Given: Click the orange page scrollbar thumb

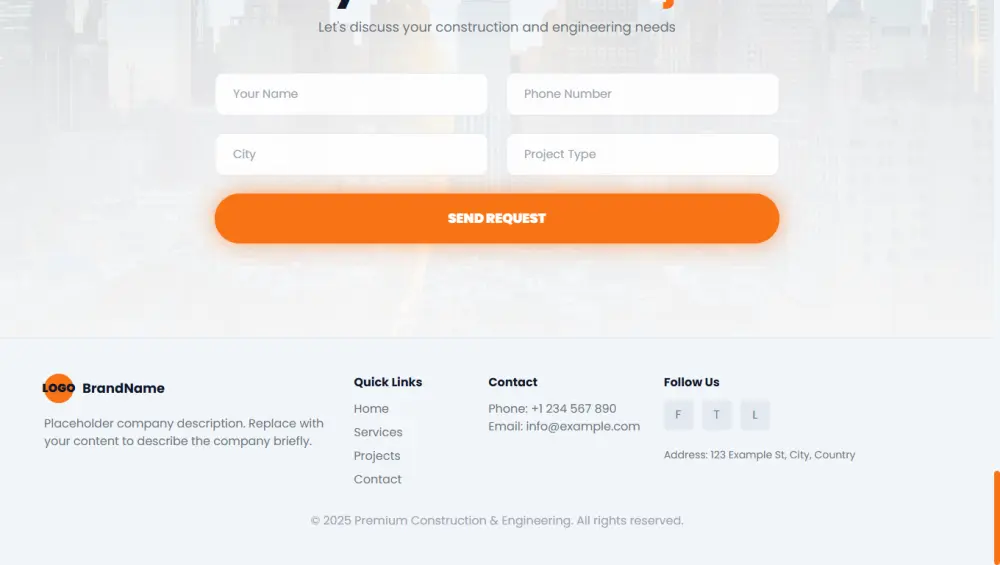Looking at the screenshot, I should click(996, 518).
